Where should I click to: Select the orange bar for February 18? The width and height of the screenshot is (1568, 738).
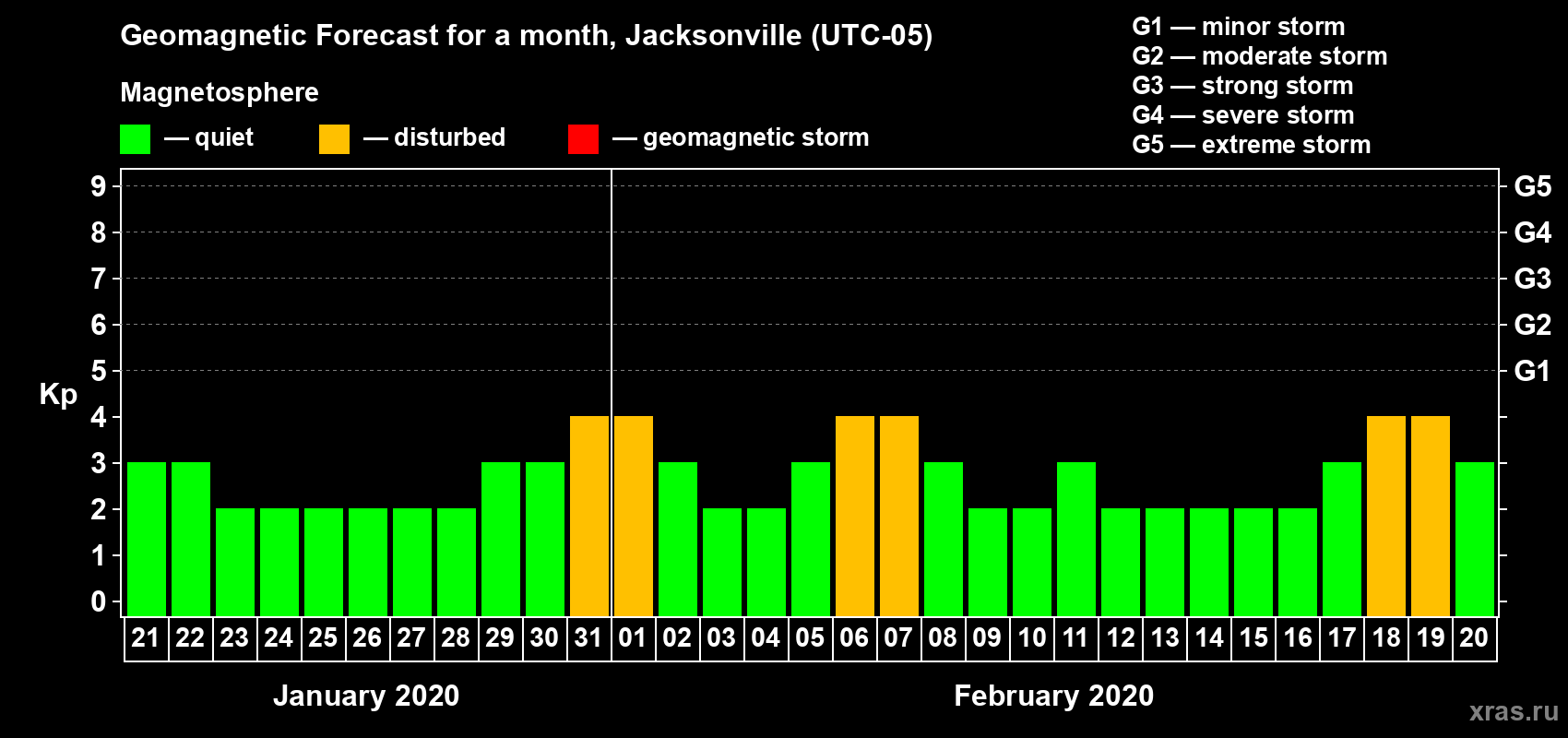tap(1386, 517)
